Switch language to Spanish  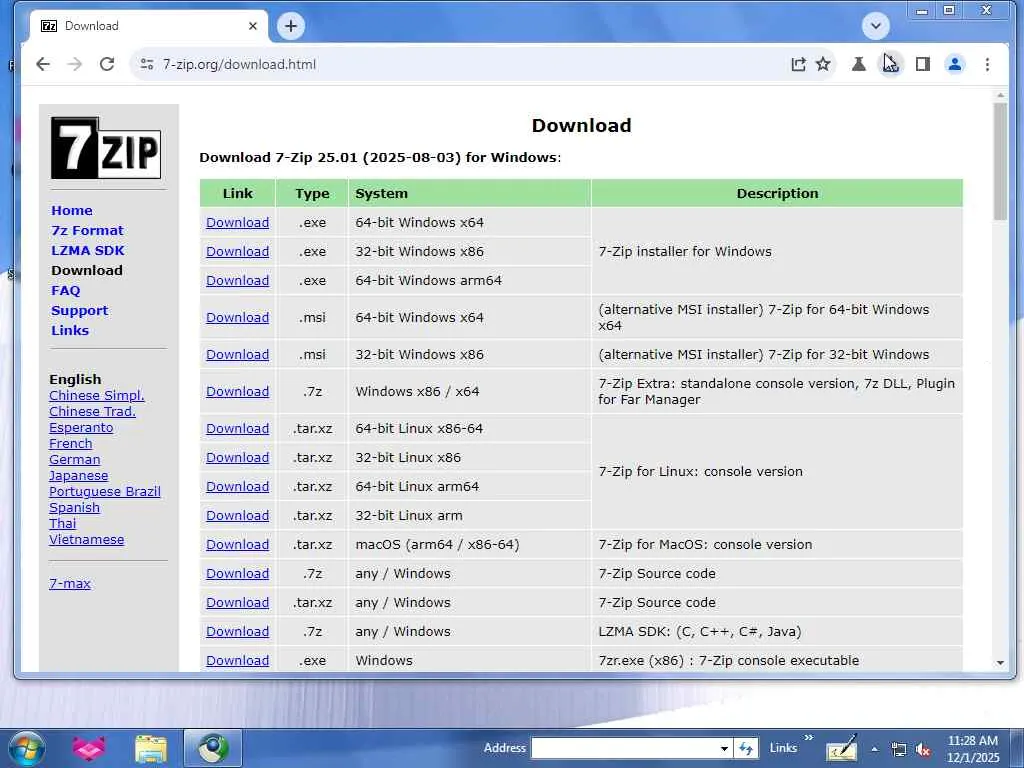74,507
